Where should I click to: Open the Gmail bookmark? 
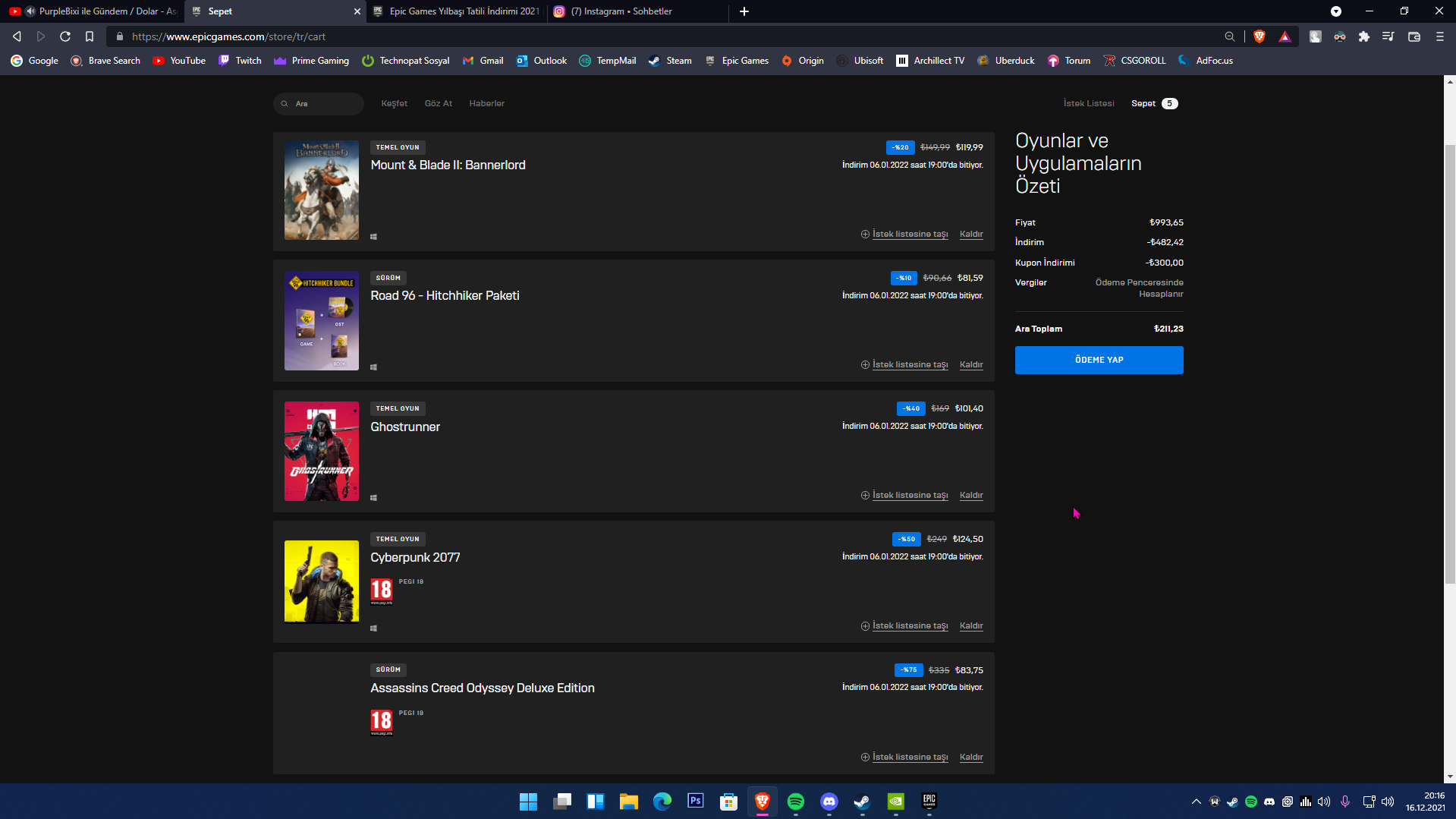[483, 61]
